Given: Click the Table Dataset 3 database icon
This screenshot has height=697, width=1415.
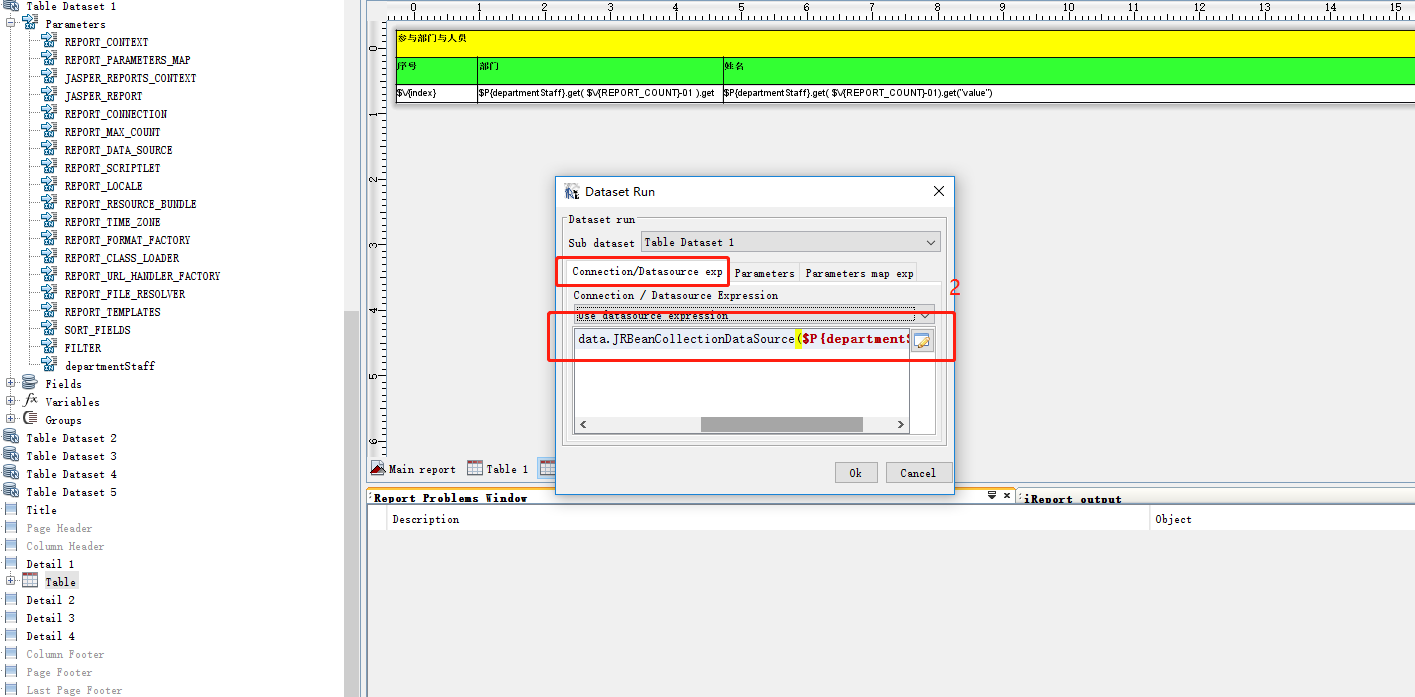Looking at the screenshot, I should 11,456.
